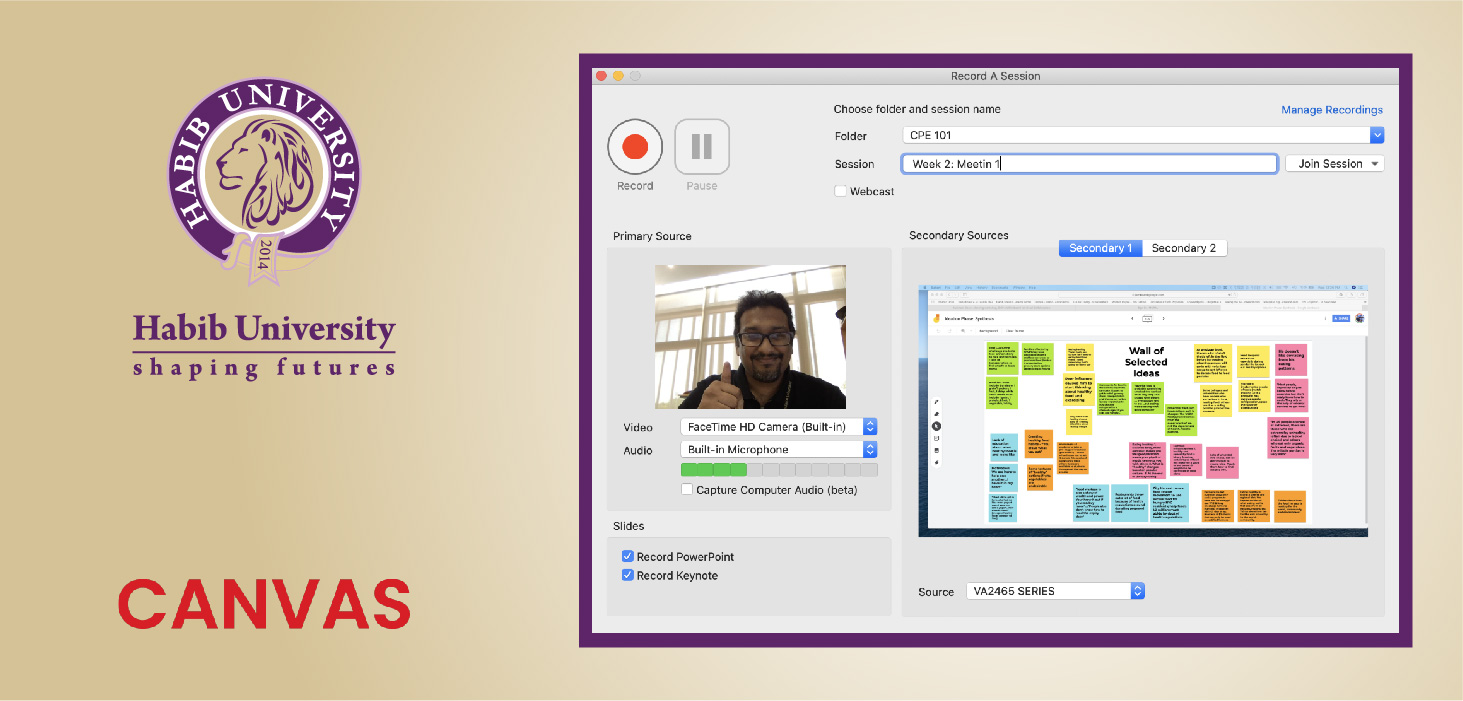Click the green audio level meter
This screenshot has height=701, width=1463.
pyautogui.click(x=779, y=470)
